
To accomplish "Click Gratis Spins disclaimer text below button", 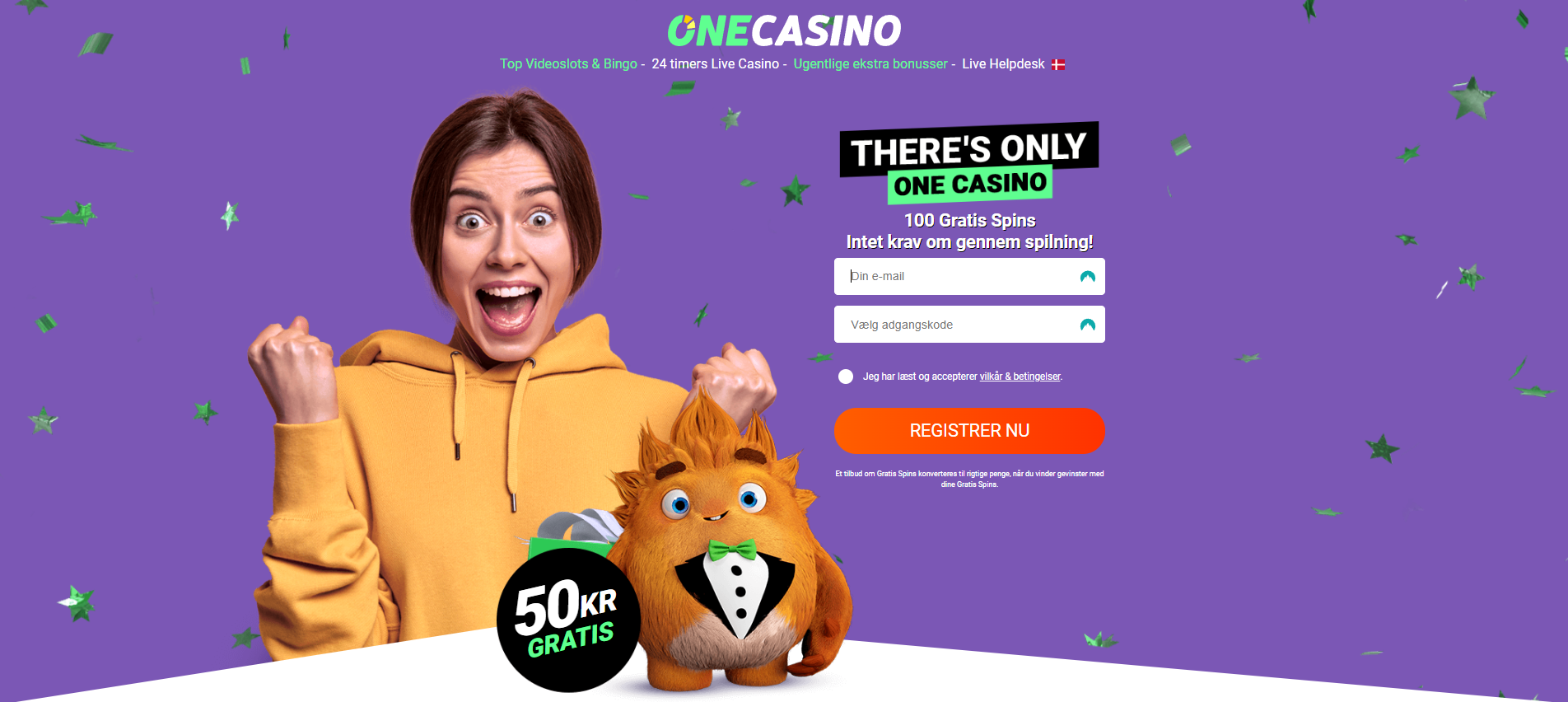I will click(x=969, y=479).
